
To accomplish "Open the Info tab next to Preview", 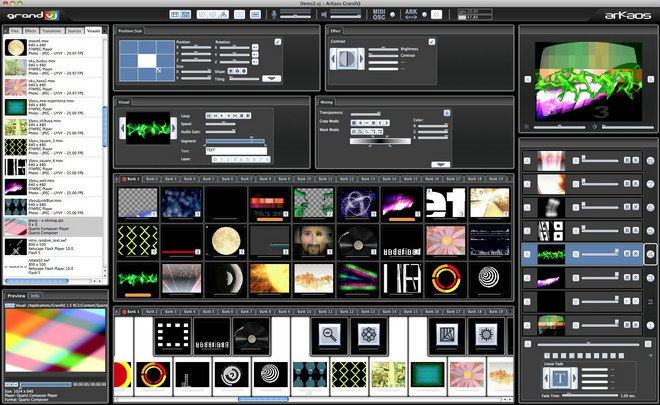I will 35,296.
